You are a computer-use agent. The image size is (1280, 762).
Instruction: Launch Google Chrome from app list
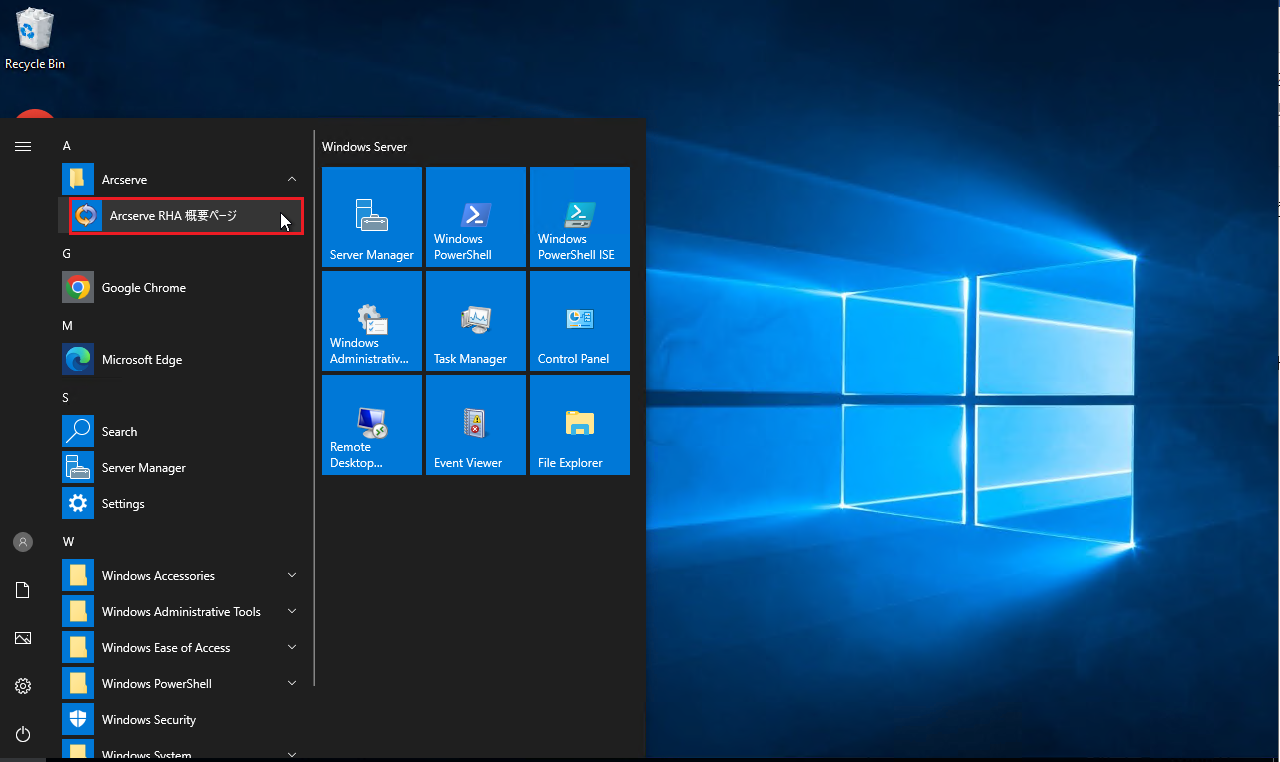pyautogui.click(x=143, y=288)
